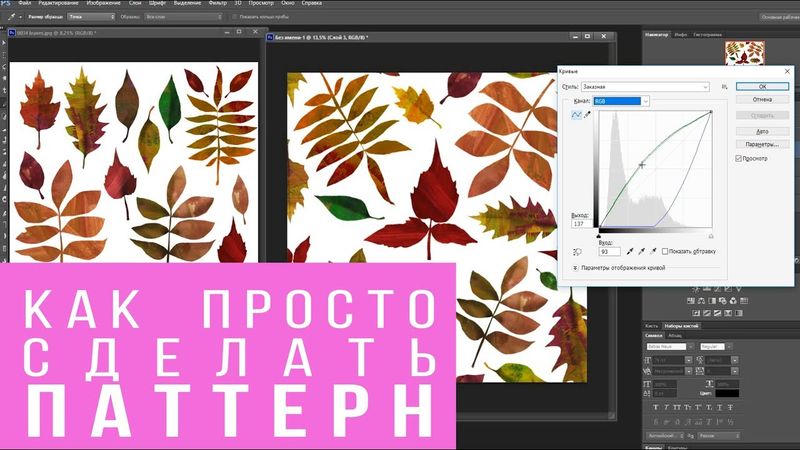Image resolution: width=800 pixels, height=450 pixels.
Task: Add a Vibrance adjustment from the Adjustments panel
Action: pos(739,289)
